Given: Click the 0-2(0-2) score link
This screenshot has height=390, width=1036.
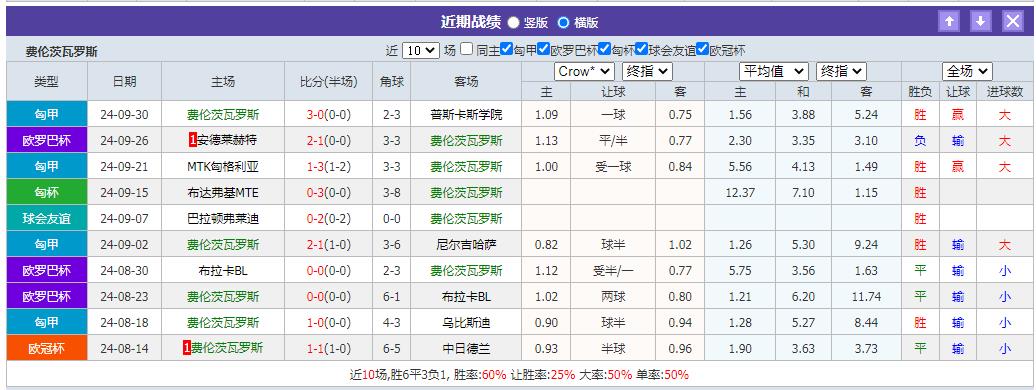Looking at the screenshot, I should pos(328,218).
